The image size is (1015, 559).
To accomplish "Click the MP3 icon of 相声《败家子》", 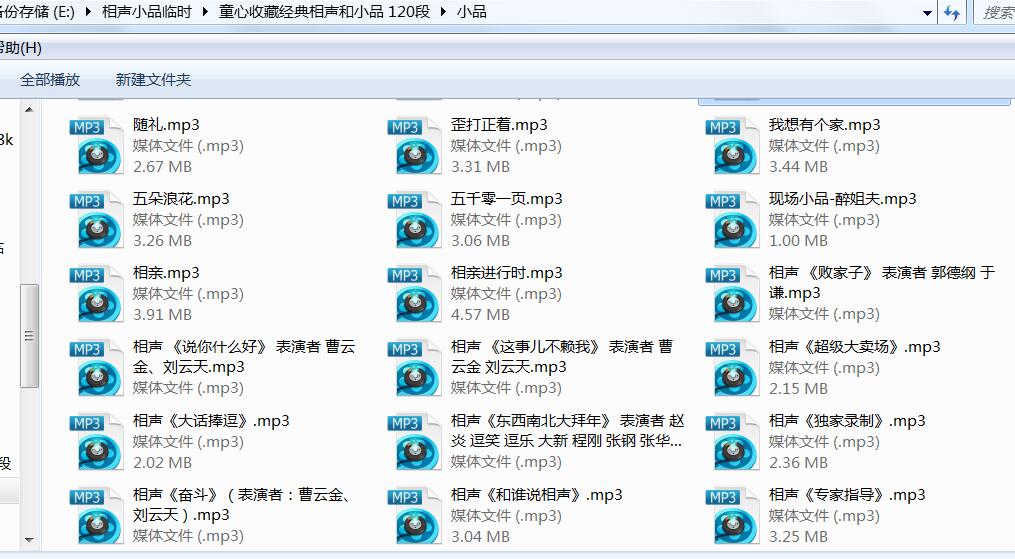I will click(x=732, y=293).
